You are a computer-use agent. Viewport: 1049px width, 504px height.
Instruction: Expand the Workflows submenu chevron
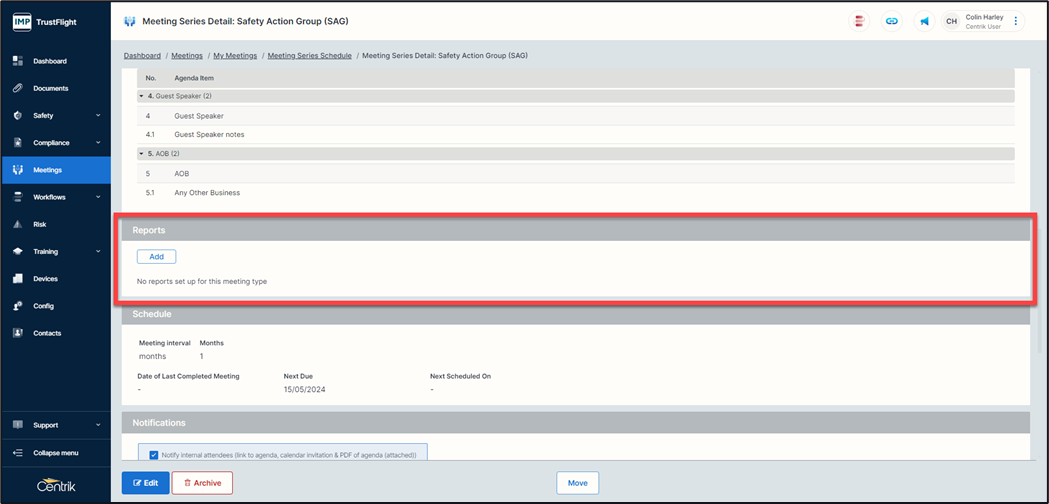click(x=98, y=197)
